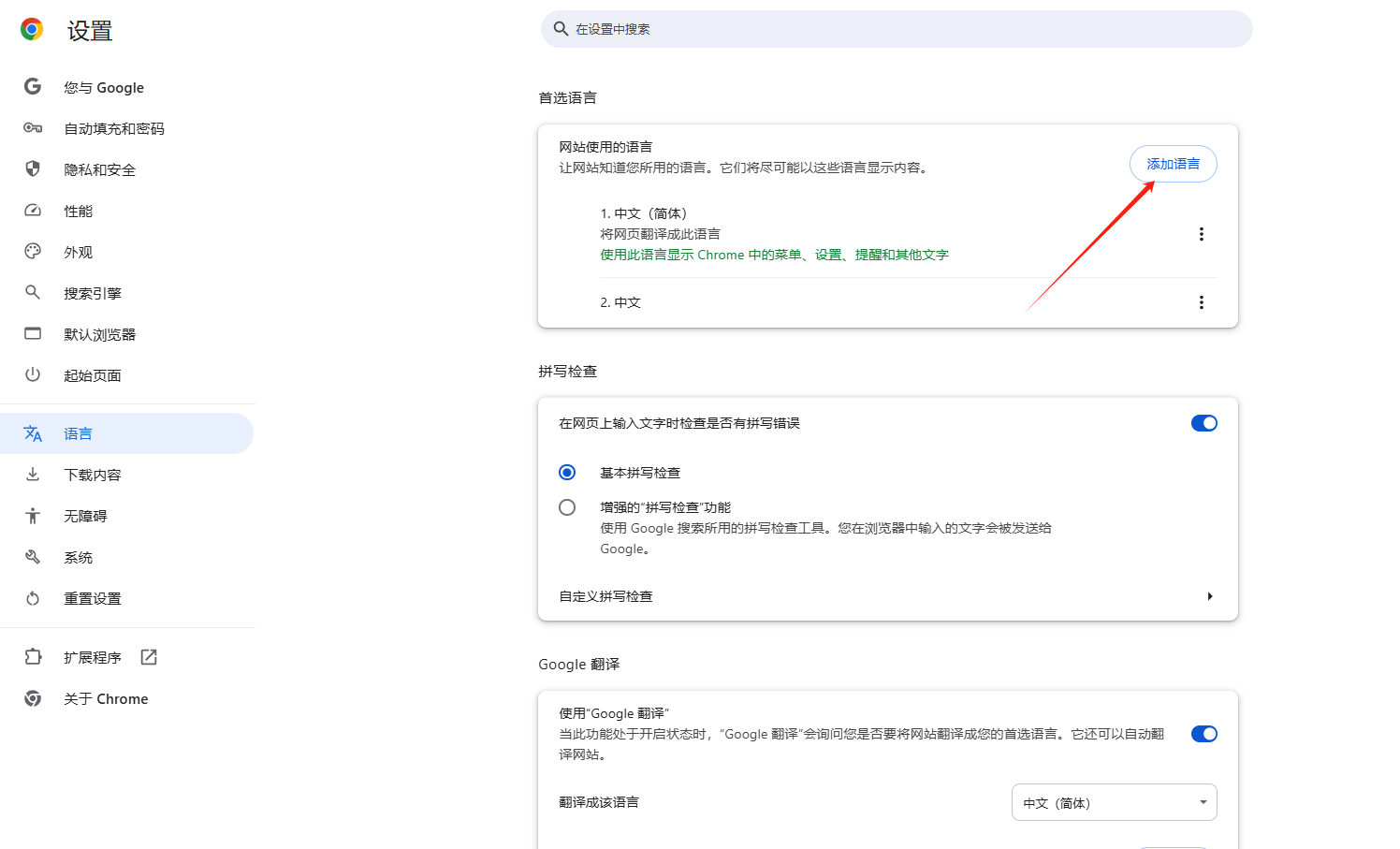Select 增强的"拼写检查"功能 radio button
This screenshot has height=849, width=1400.
tap(567, 507)
